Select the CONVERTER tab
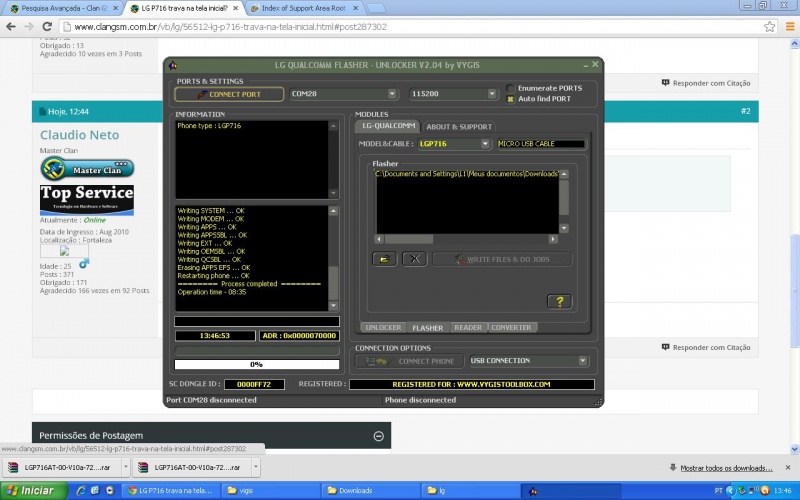 [x=511, y=328]
